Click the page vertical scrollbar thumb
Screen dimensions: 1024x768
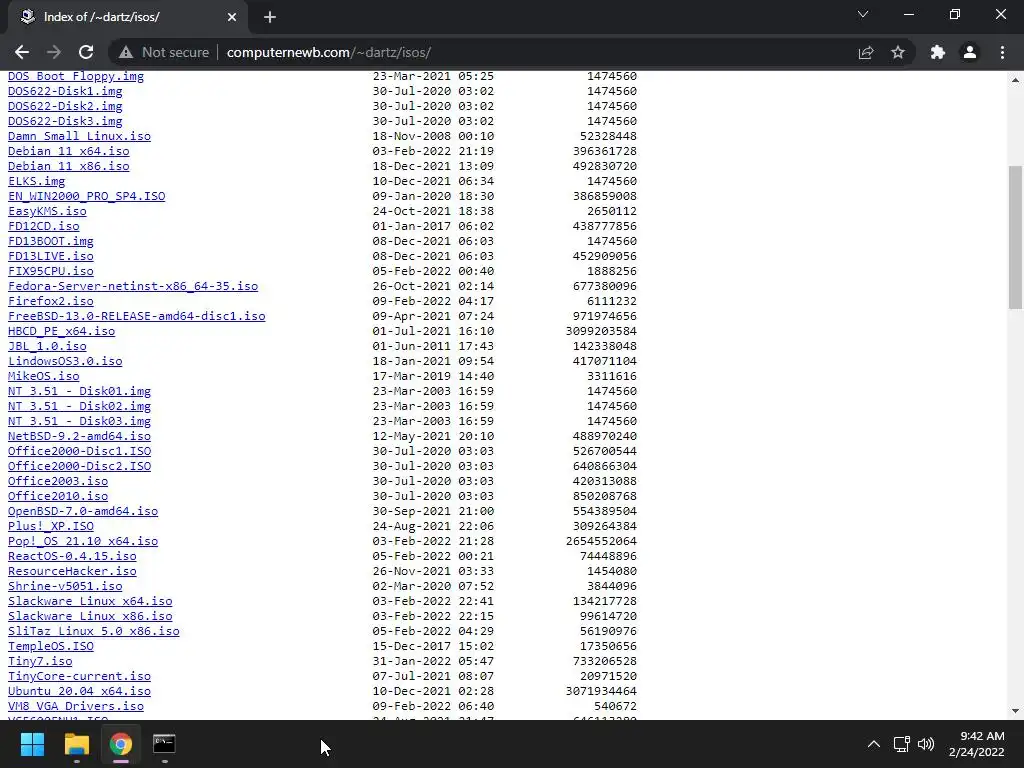tap(1015, 237)
